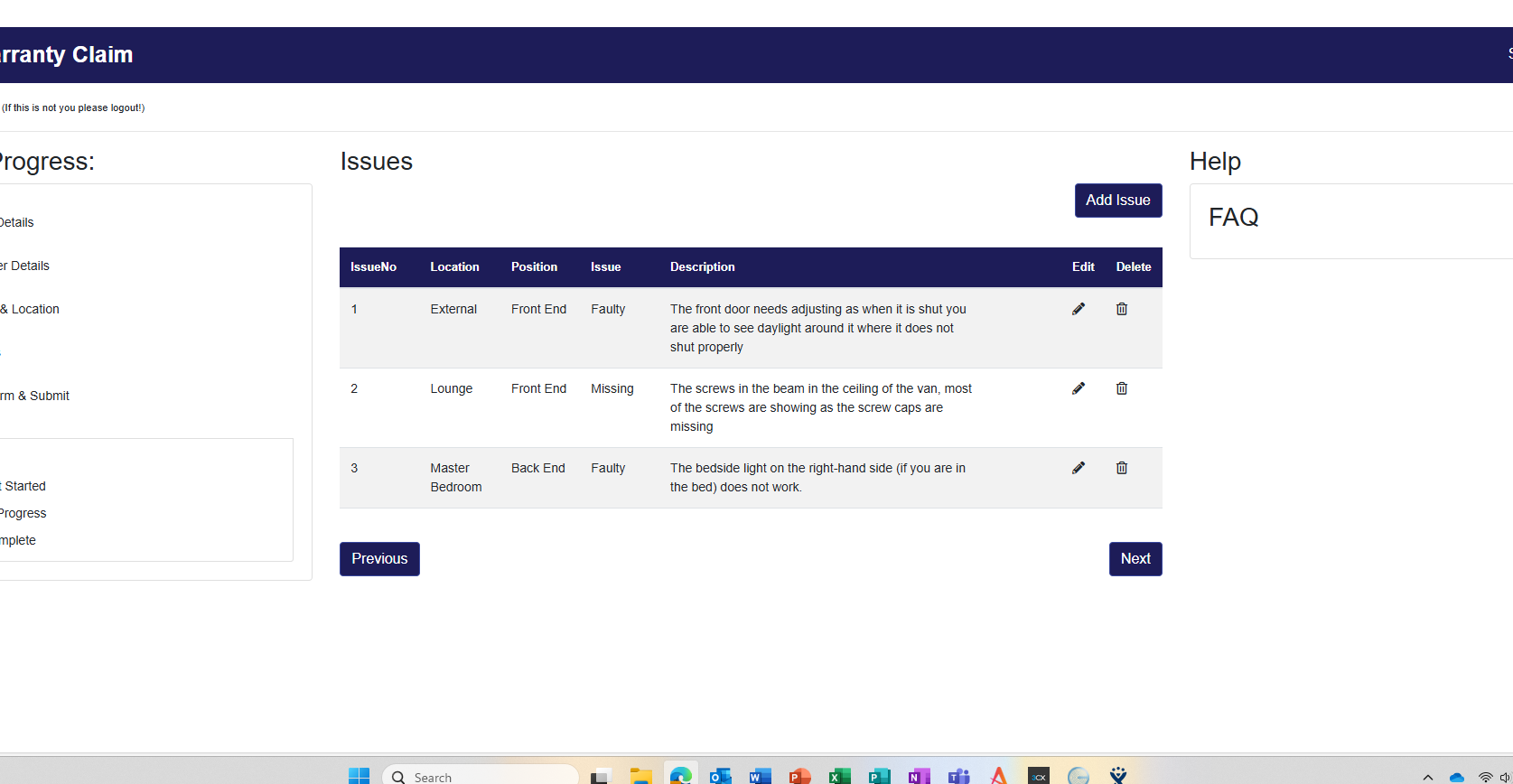Edit the Master Bedroom bedside light issue
Screen dimensions: 1513x784
pos(1079,468)
